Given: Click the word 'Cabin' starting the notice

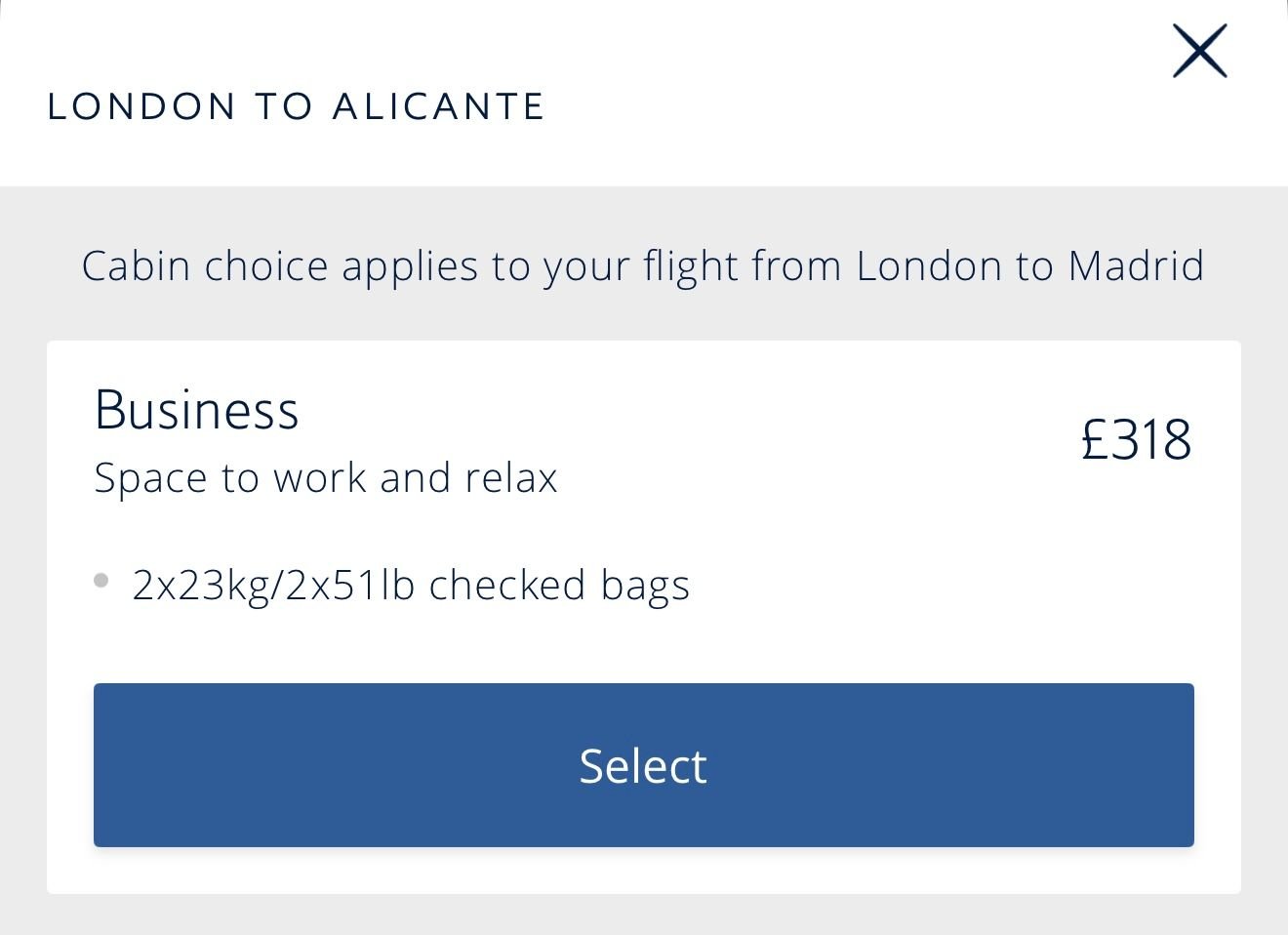Looking at the screenshot, I should pos(136,266).
